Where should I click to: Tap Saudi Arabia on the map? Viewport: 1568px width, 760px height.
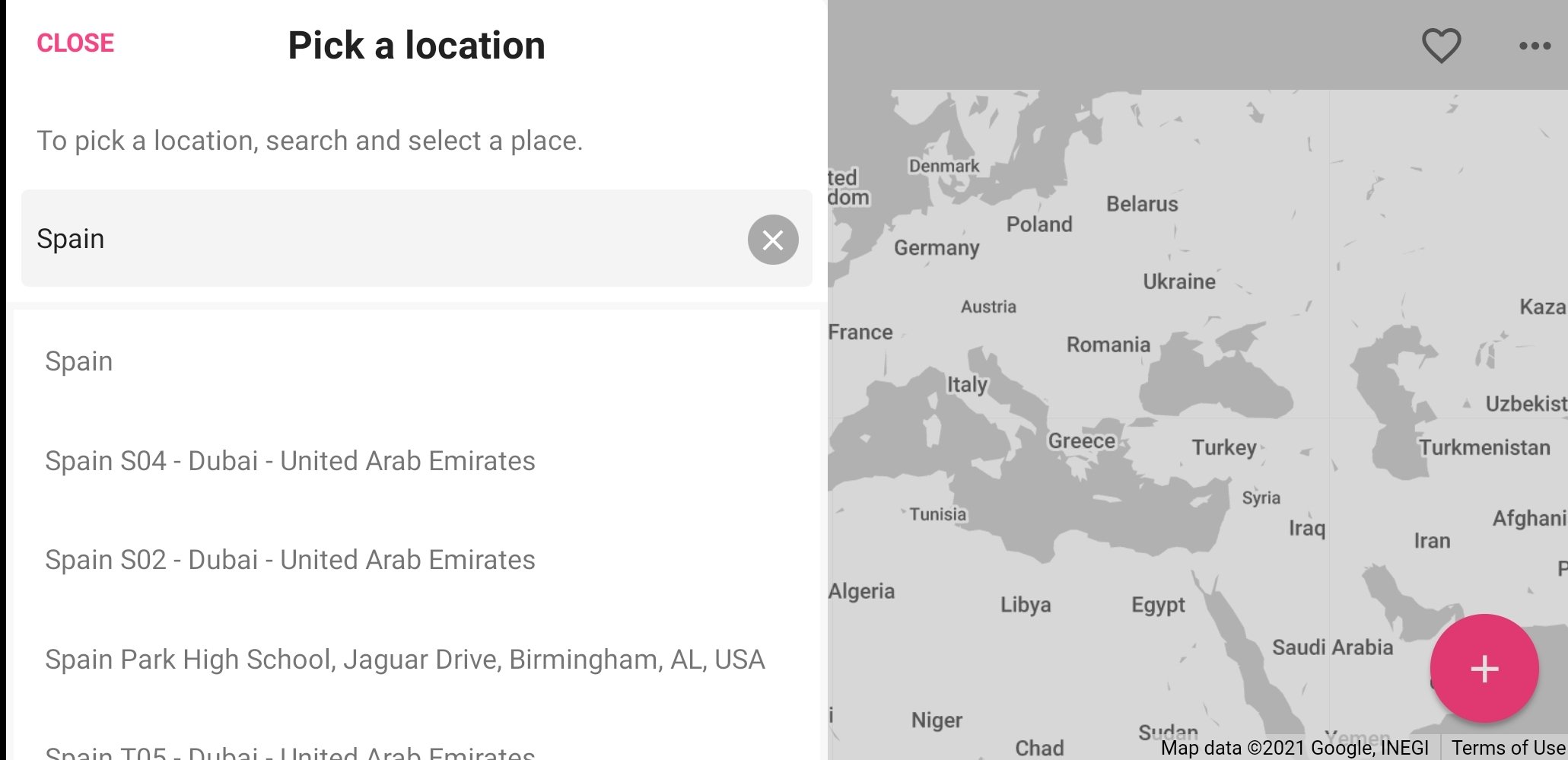[x=1332, y=647]
